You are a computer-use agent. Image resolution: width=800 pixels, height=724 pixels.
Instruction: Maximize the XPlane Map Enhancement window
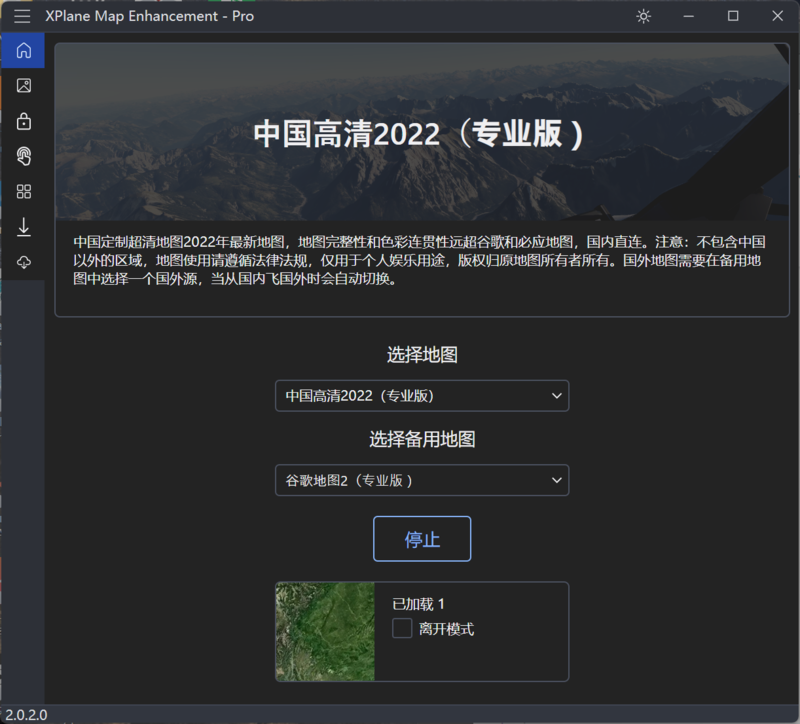(x=733, y=16)
